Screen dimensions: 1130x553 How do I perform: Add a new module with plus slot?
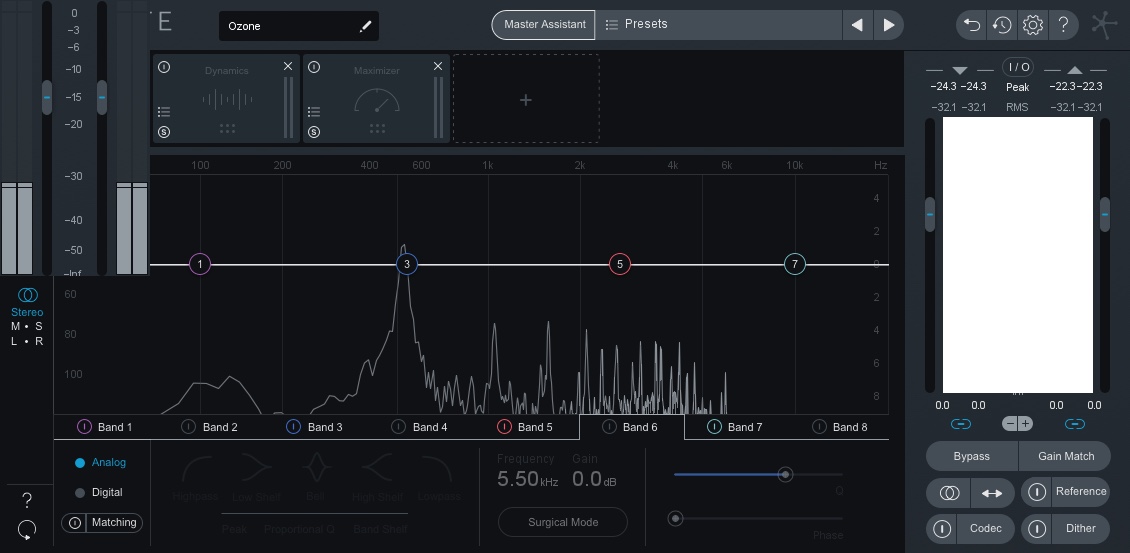coord(526,99)
